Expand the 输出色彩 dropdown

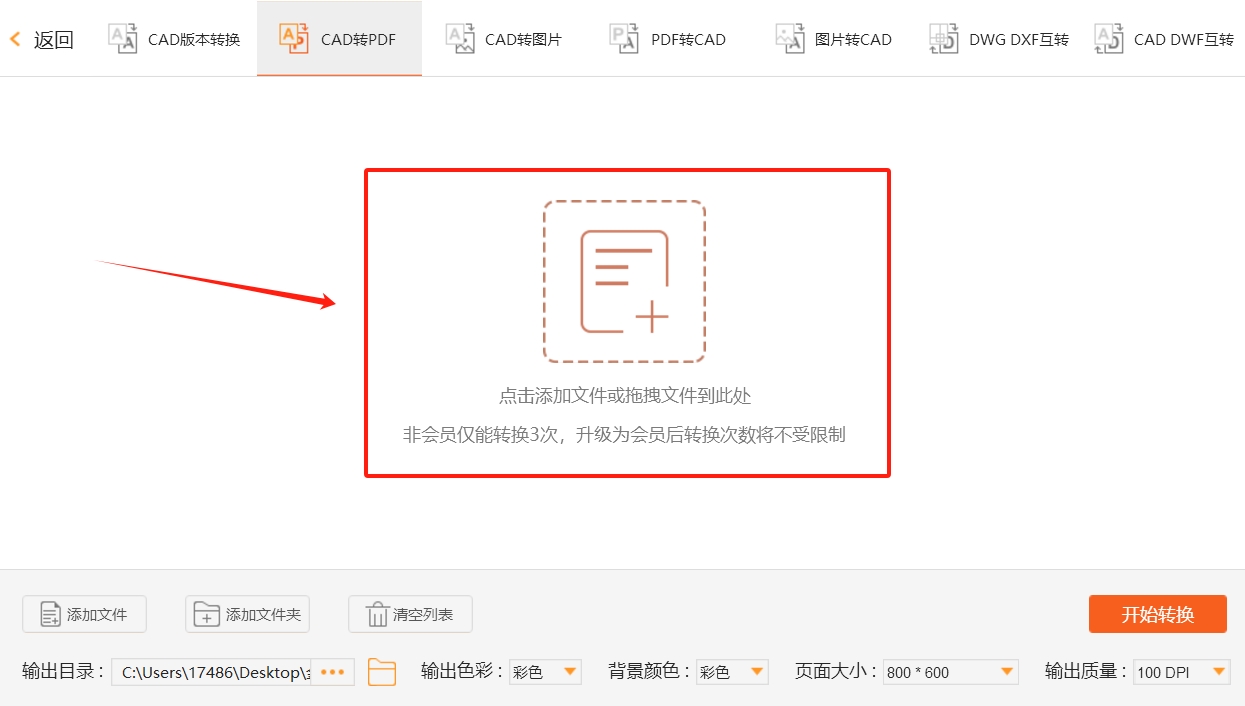(x=545, y=672)
